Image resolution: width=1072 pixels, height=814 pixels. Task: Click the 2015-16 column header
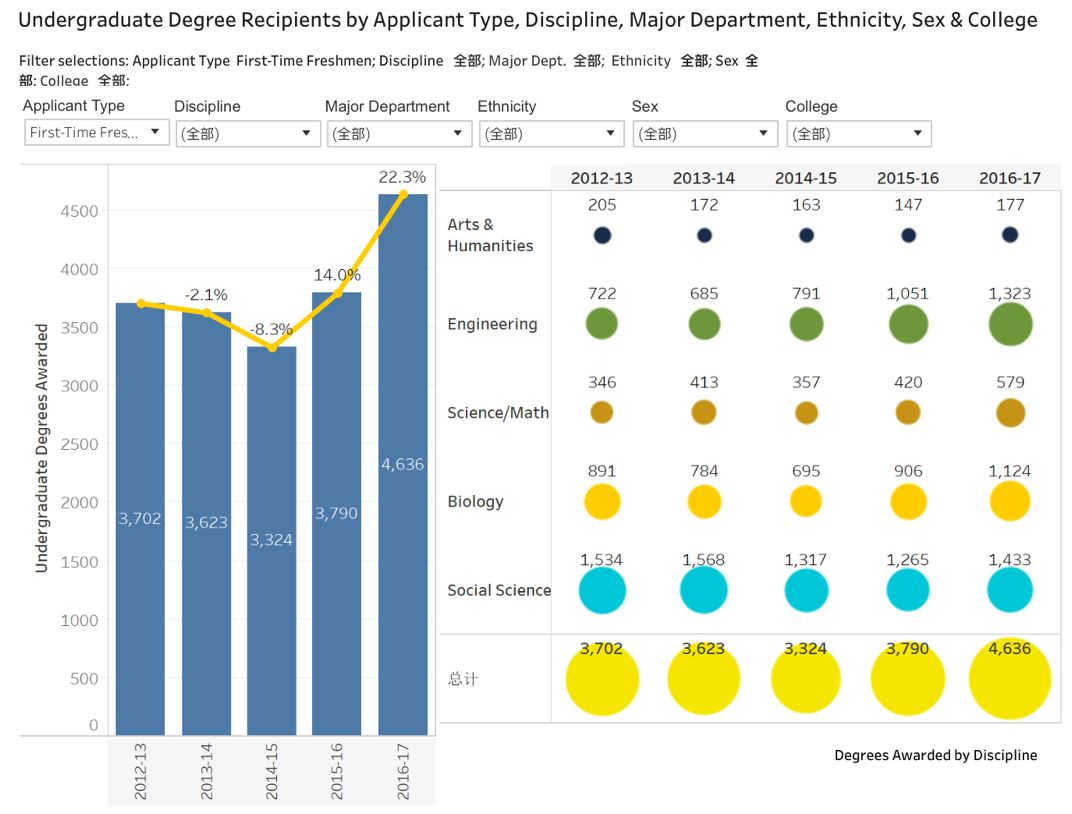coord(907,178)
